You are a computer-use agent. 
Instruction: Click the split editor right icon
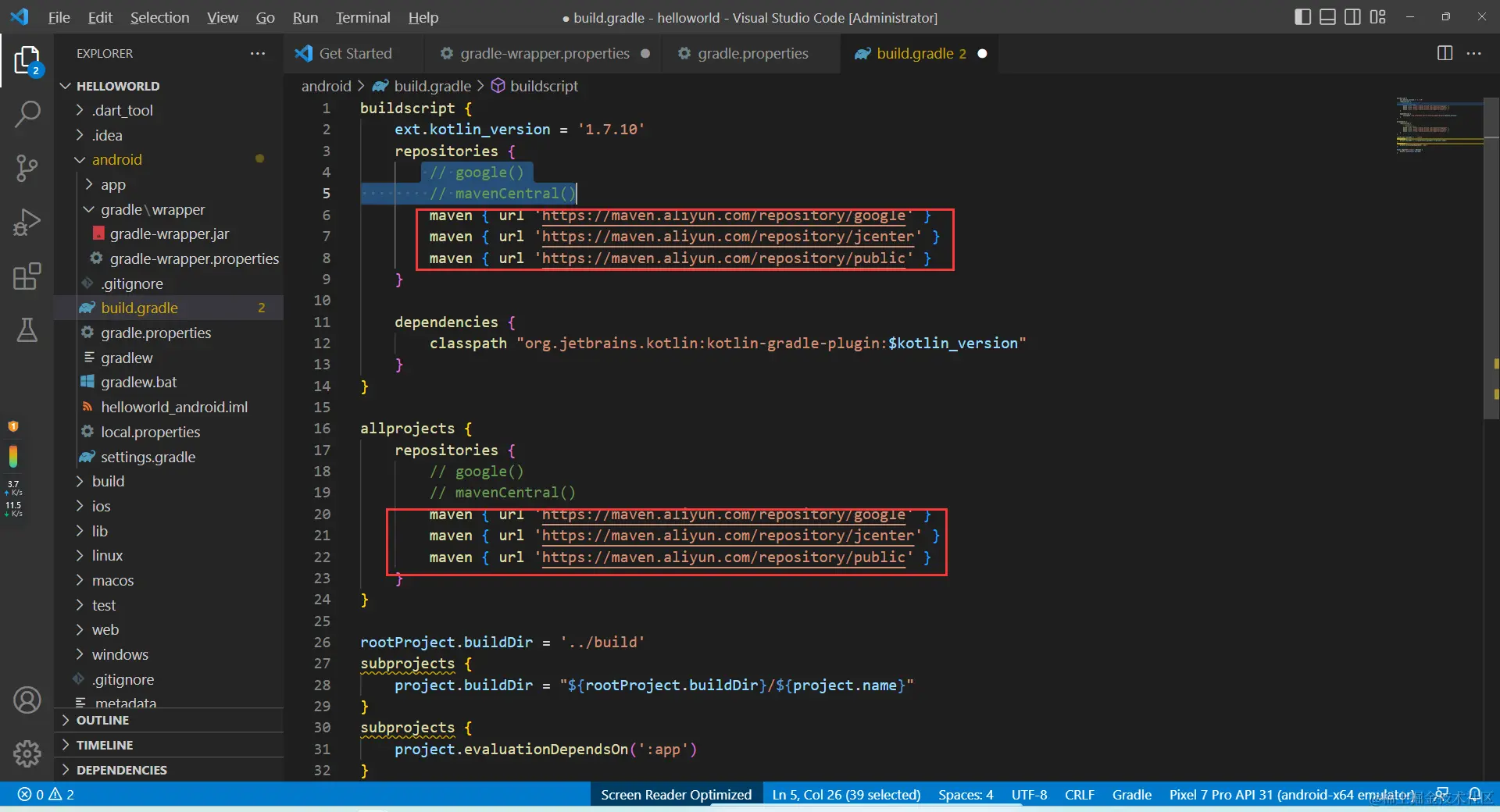click(1445, 53)
